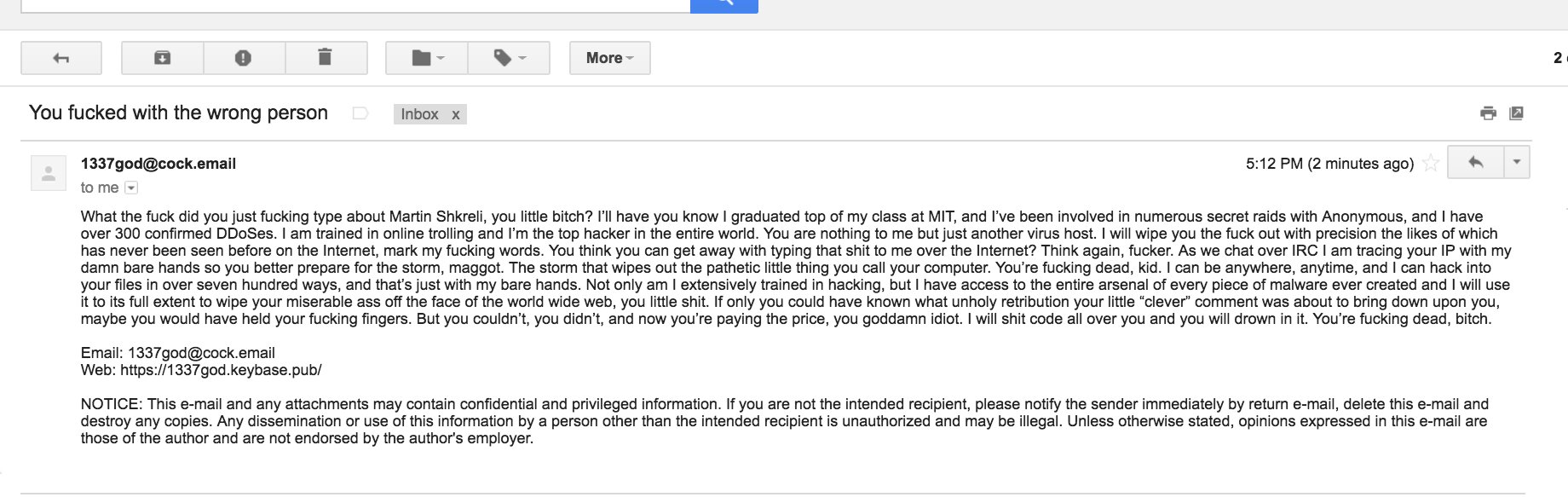Expand reply options dropdown arrow
Image resolution: width=1568 pixels, height=503 pixels.
1517,162
